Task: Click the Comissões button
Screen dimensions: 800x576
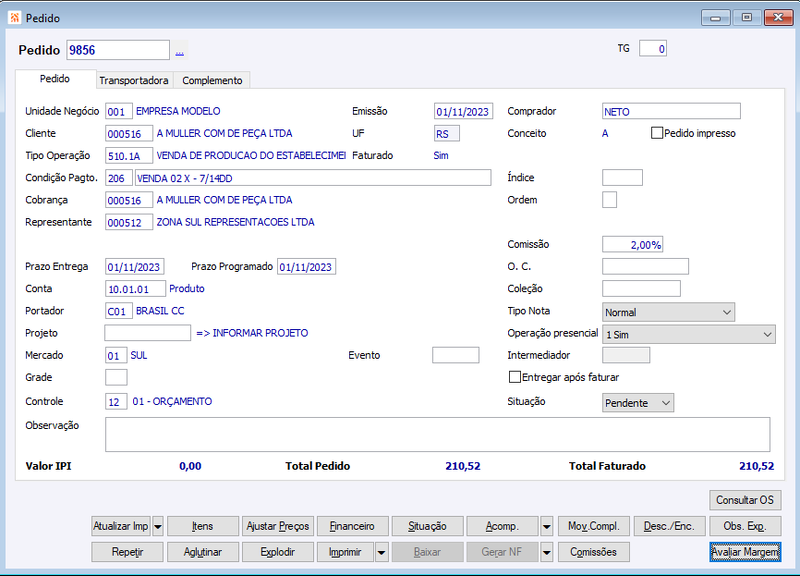Action: 594,552
